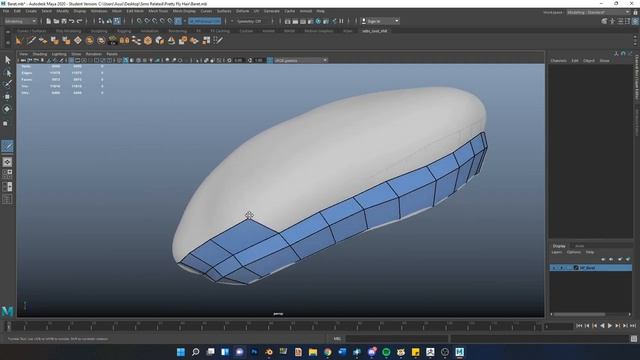Select by component type icon

pyautogui.click(x=117, y=21)
